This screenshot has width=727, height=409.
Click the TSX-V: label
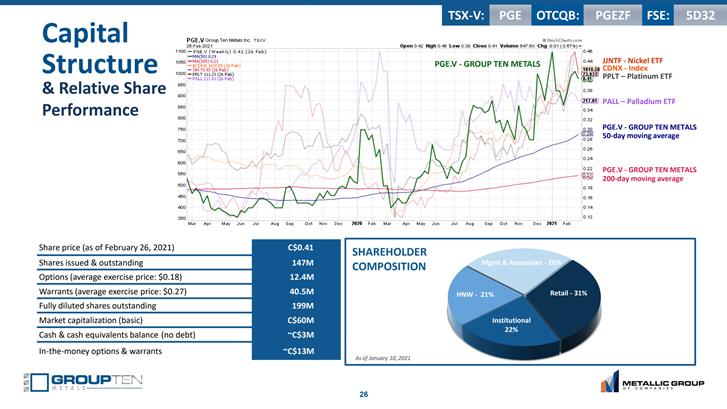tap(466, 15)
